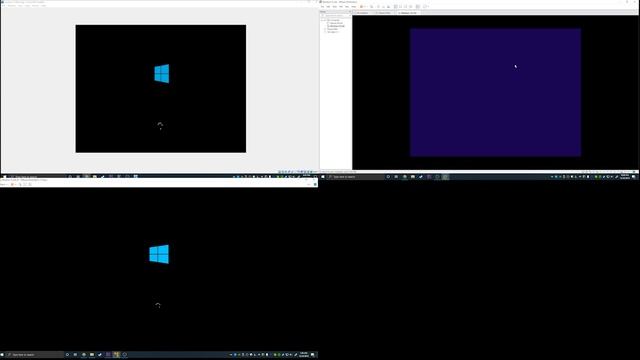Select active VMware Workstation button in top-right taskbar
The image size is (640, 360).
tap(445, 177)
